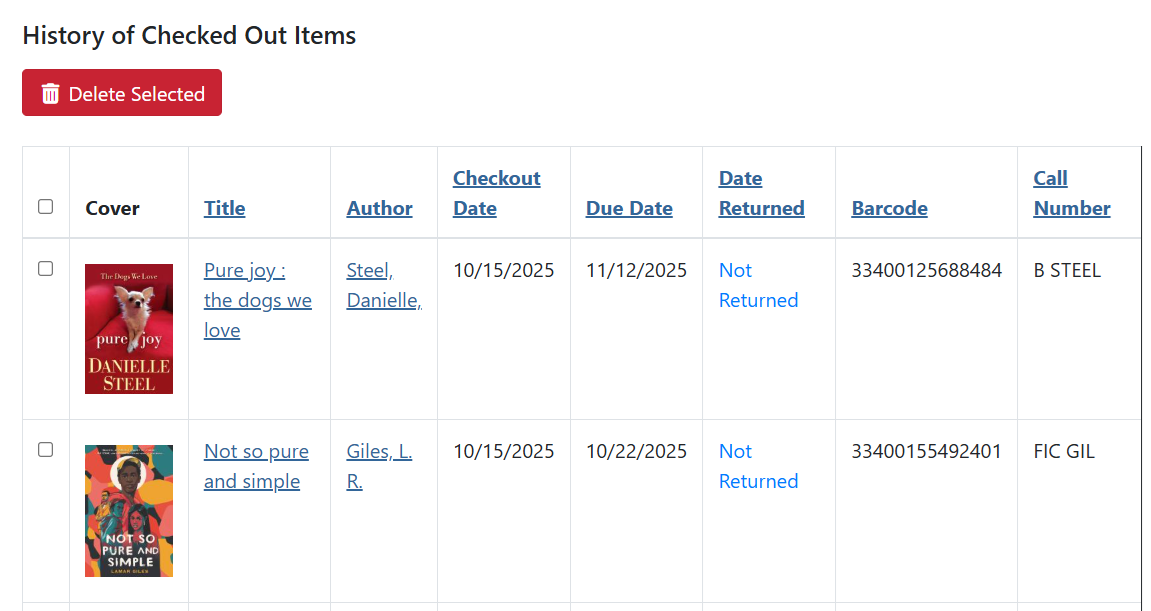This screenshot has width=1151, height=611.
Task: View author Steel, Danielle
Action: click(383, 285)
